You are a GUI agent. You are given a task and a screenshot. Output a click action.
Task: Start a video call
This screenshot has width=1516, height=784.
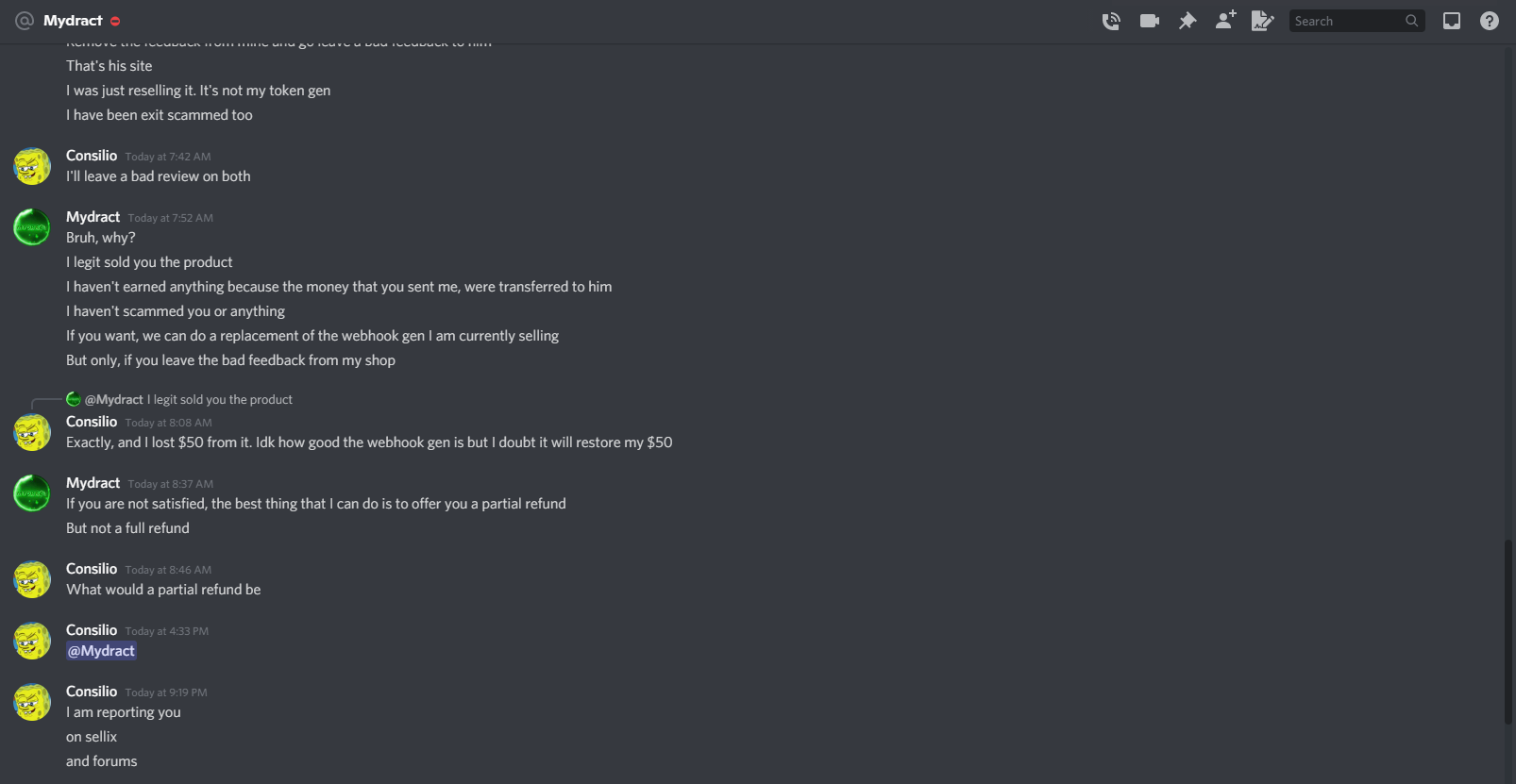pos(1150,21)
